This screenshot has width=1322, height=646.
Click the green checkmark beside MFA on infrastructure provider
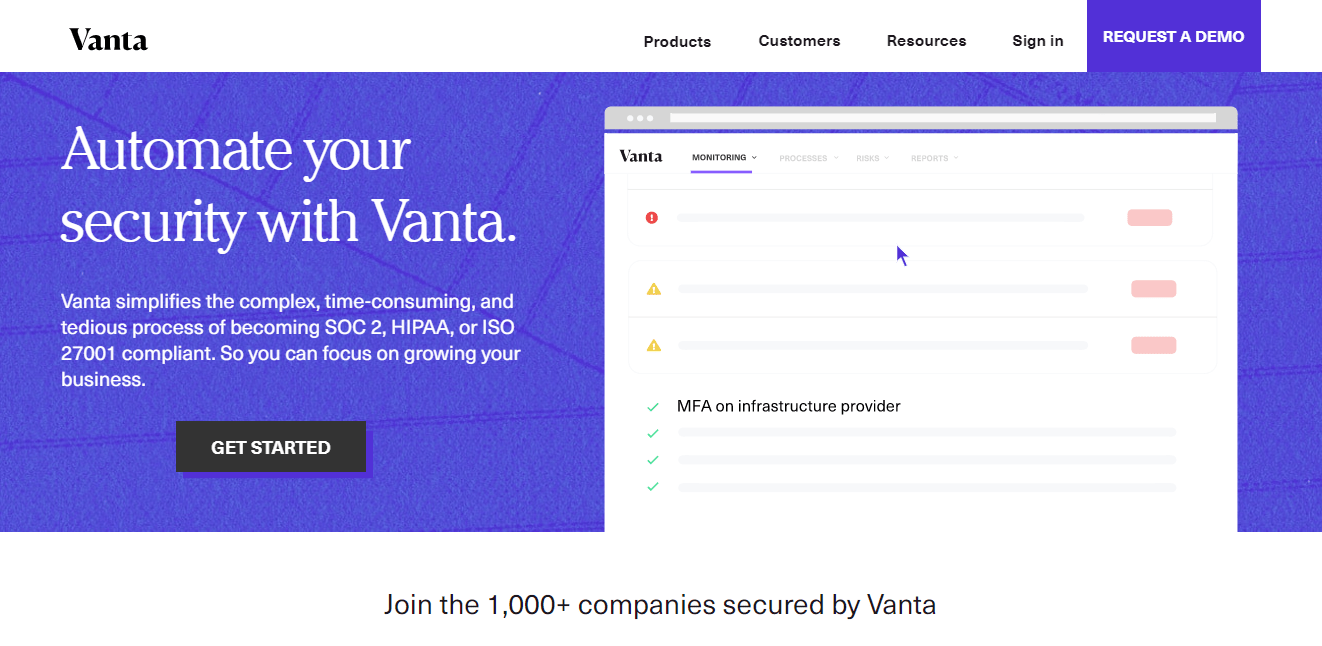[x=653, y=406]
